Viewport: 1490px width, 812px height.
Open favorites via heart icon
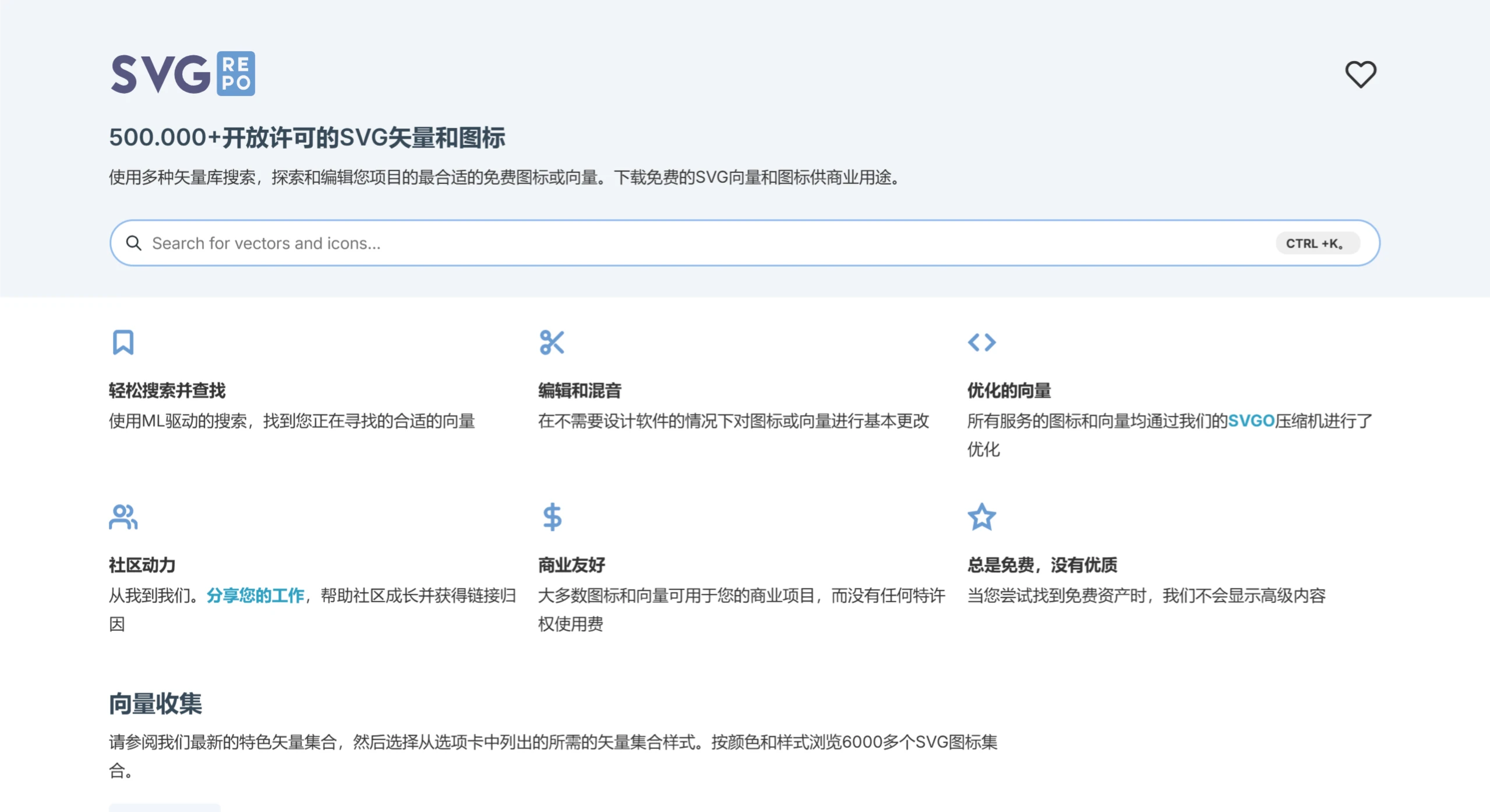1360,75
